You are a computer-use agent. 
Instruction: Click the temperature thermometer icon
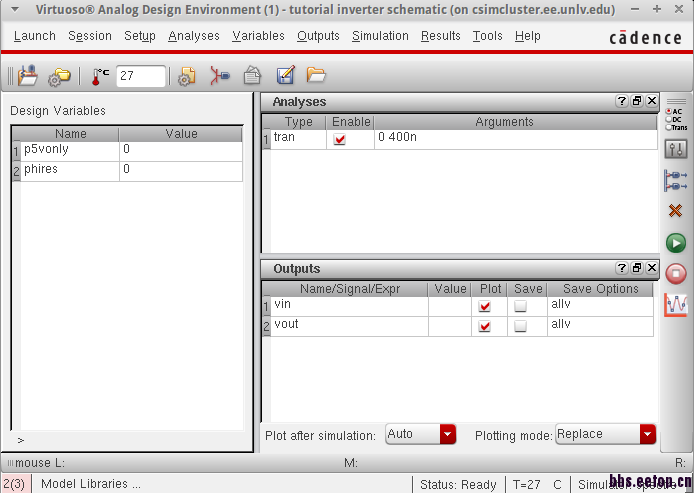point(100,76)
